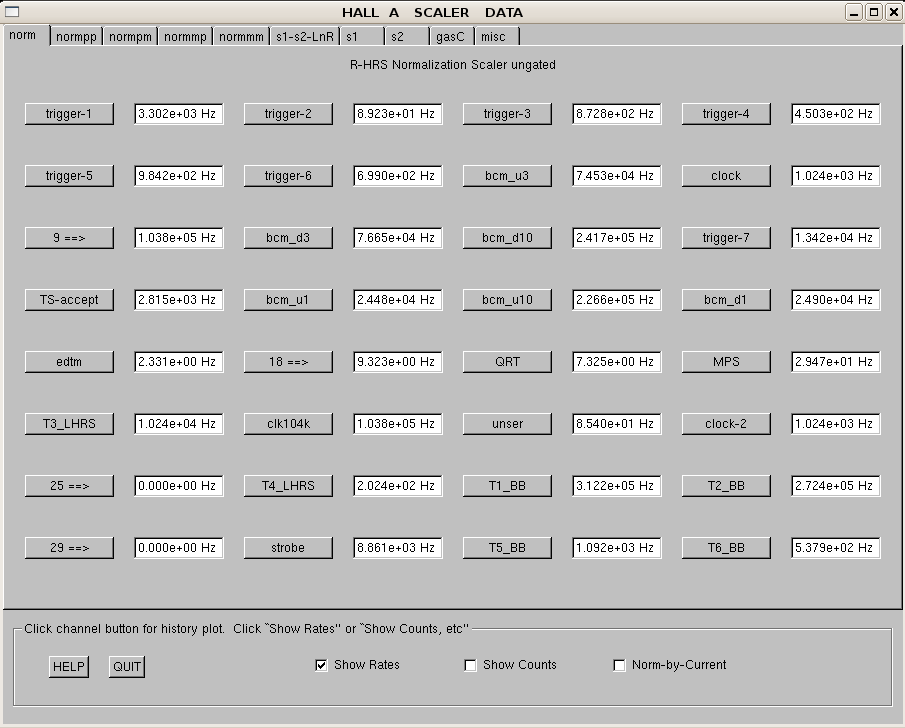The width and height of the screenshot is (905, 728).
Task: Click the clock channel button
Action: [x=726, y=176]
